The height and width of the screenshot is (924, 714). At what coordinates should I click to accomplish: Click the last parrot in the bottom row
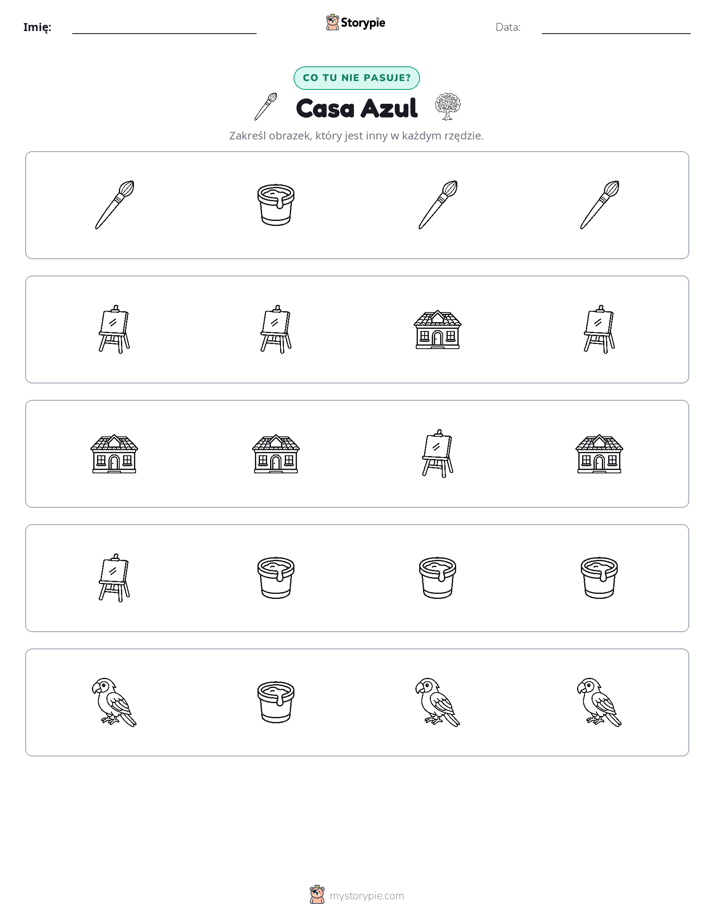pyautogui.click(x=599, y=702)
